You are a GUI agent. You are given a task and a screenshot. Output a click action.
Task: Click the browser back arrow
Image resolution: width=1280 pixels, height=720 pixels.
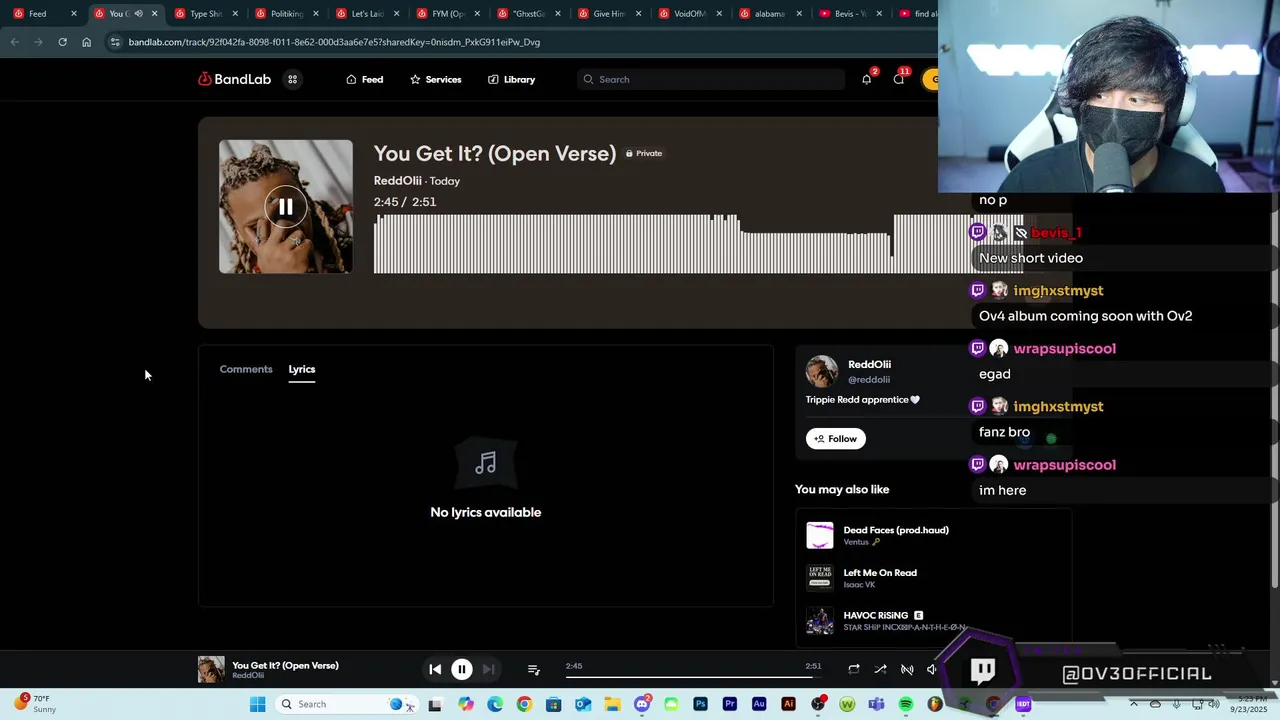click(14, 42)
